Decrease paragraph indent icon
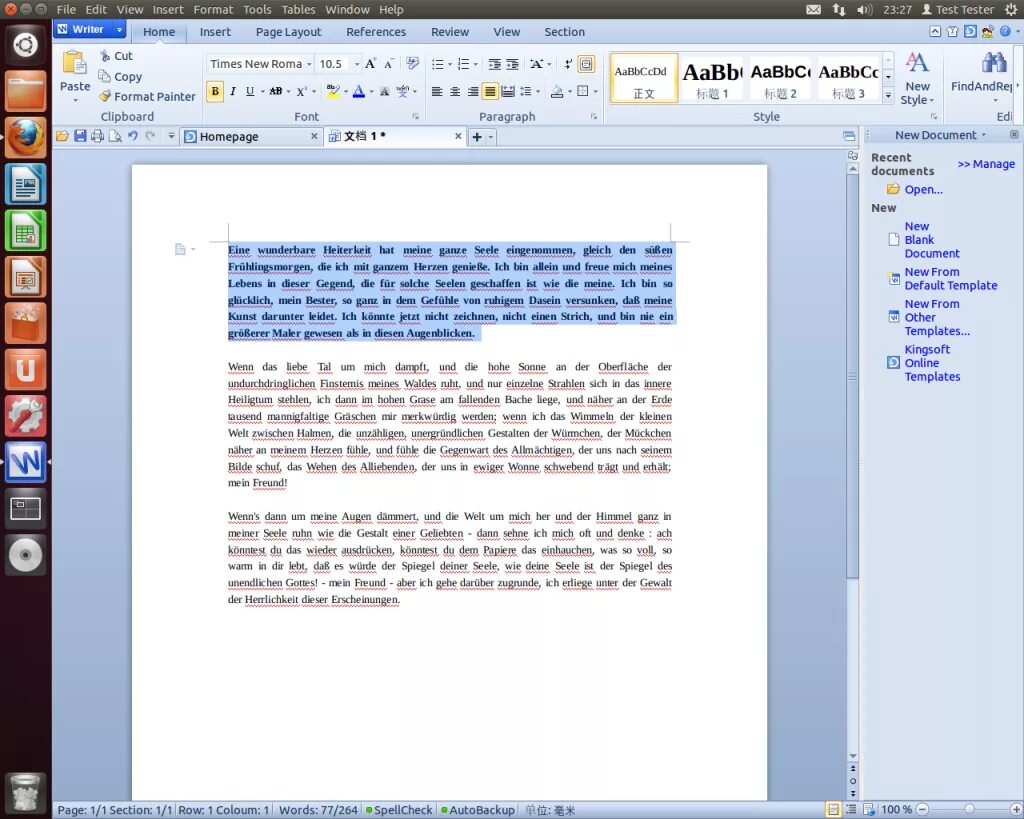This screenshot has height=819, width=1024. coord(495,64)
